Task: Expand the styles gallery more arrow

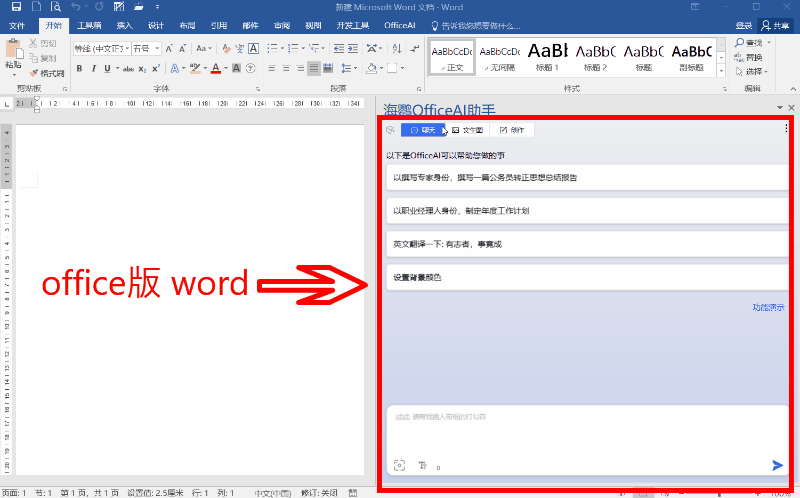Action: pyautogui.click(x=721, y=71)
